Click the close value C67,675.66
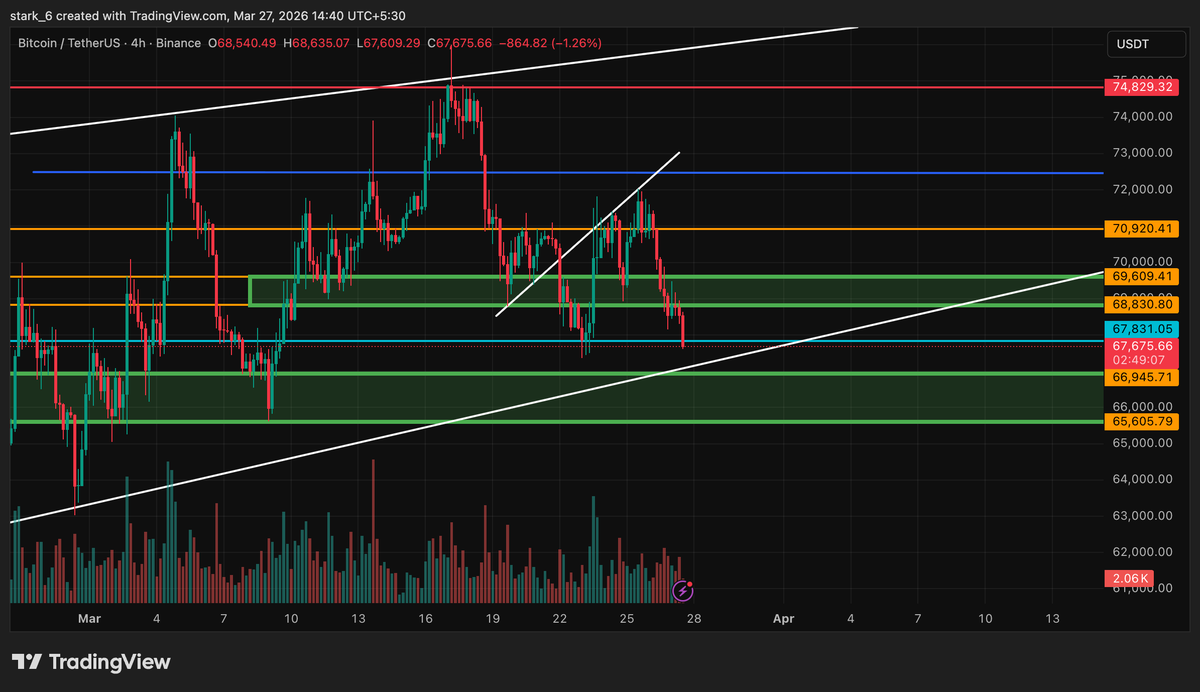Image resolution: width=1200 pixels, height=692 pixels. (x=460, y=43)
